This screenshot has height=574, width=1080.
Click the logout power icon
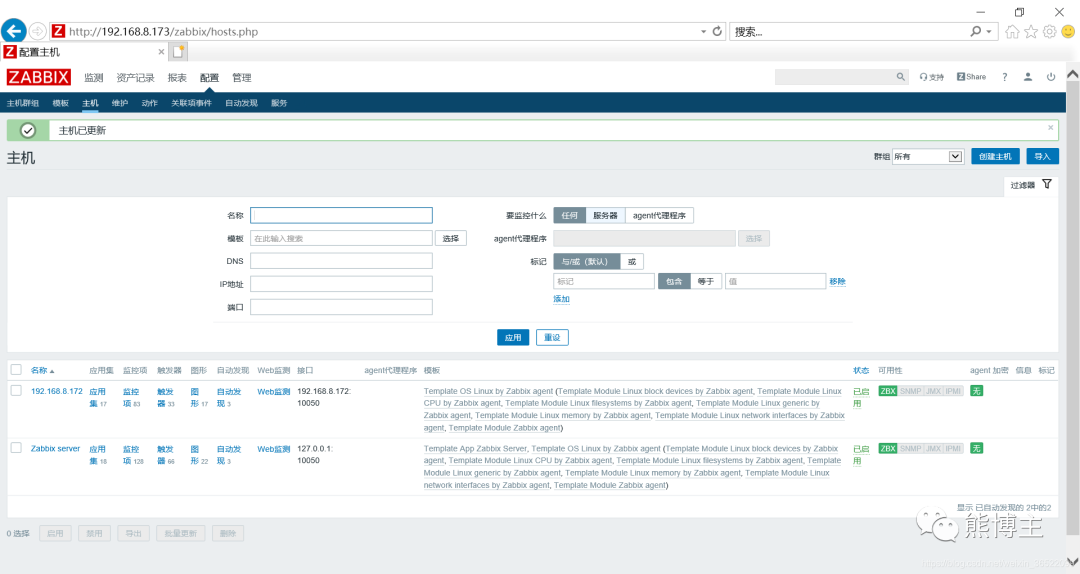(1051, 77)
